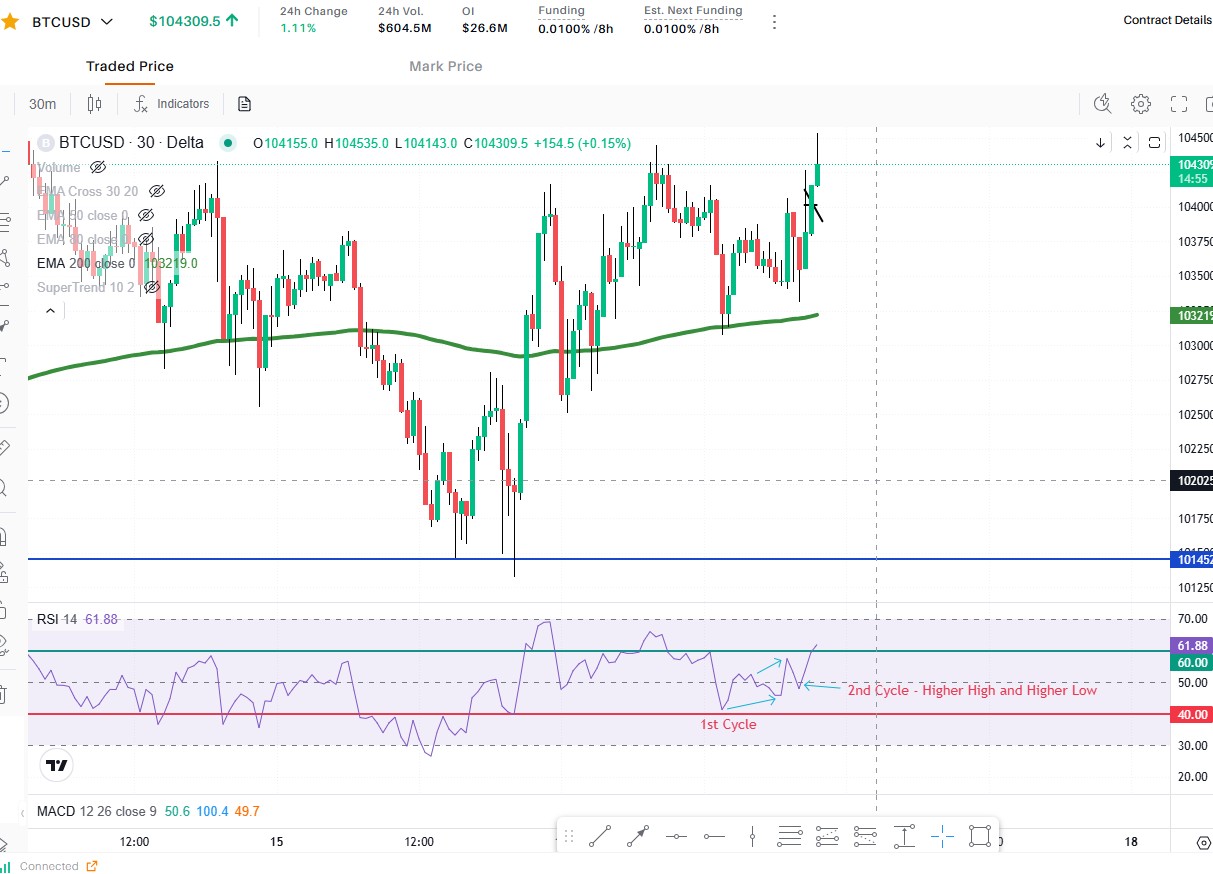Select the Traded Price tab
1213x874 pixels.
pyautogui.click(x=129, y=66)
